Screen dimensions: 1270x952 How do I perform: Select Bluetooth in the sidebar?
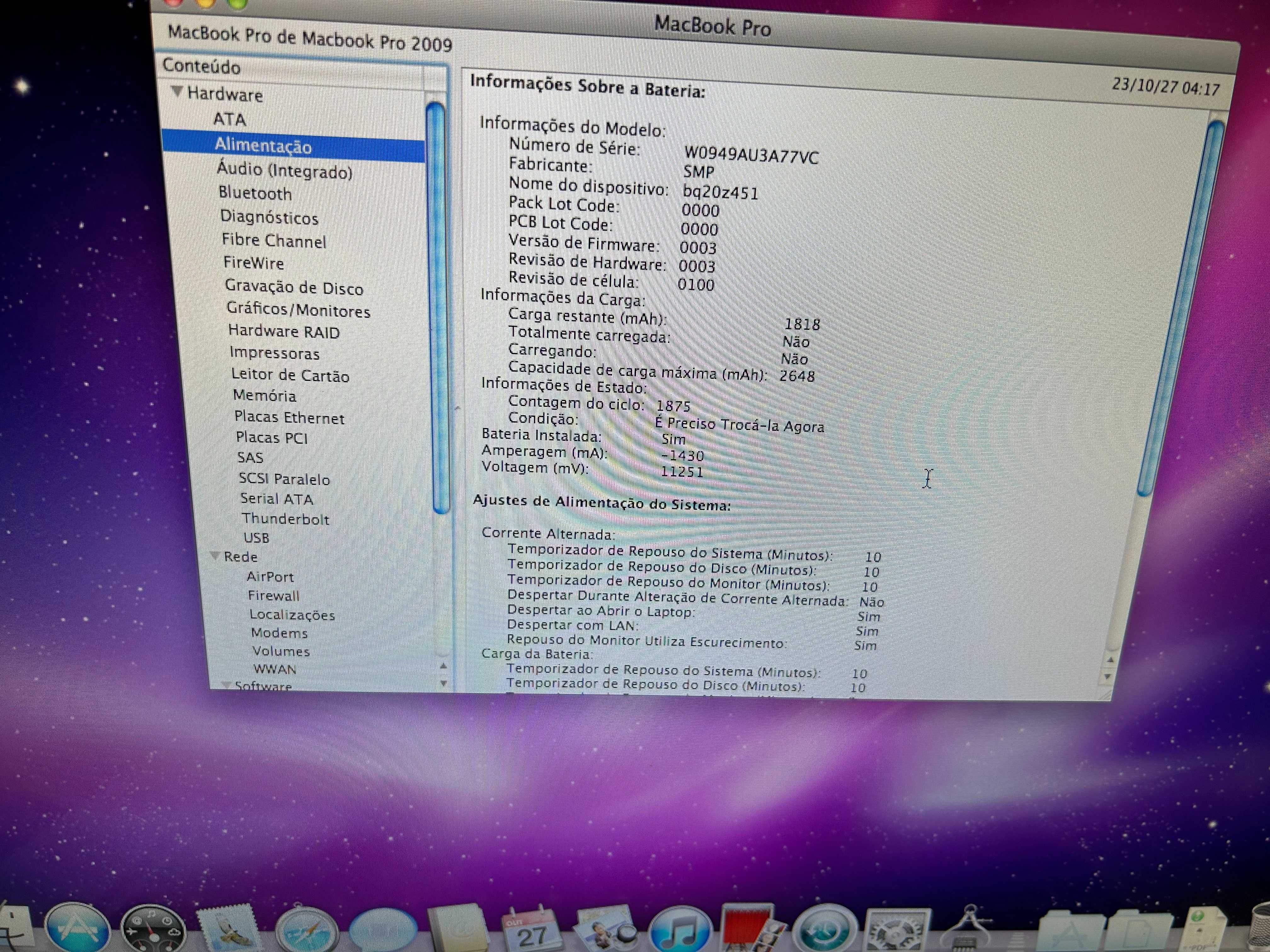pos(255,193)
